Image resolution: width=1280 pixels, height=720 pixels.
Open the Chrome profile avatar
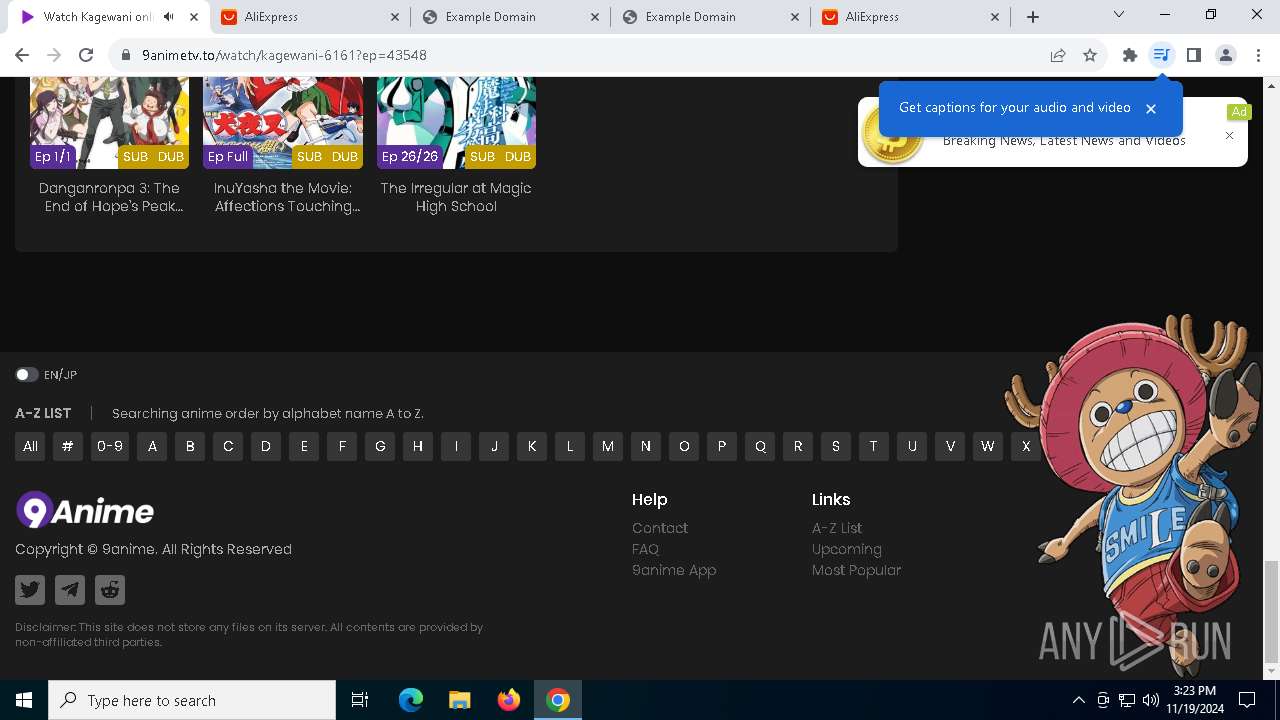click(x=1225, y=55)
